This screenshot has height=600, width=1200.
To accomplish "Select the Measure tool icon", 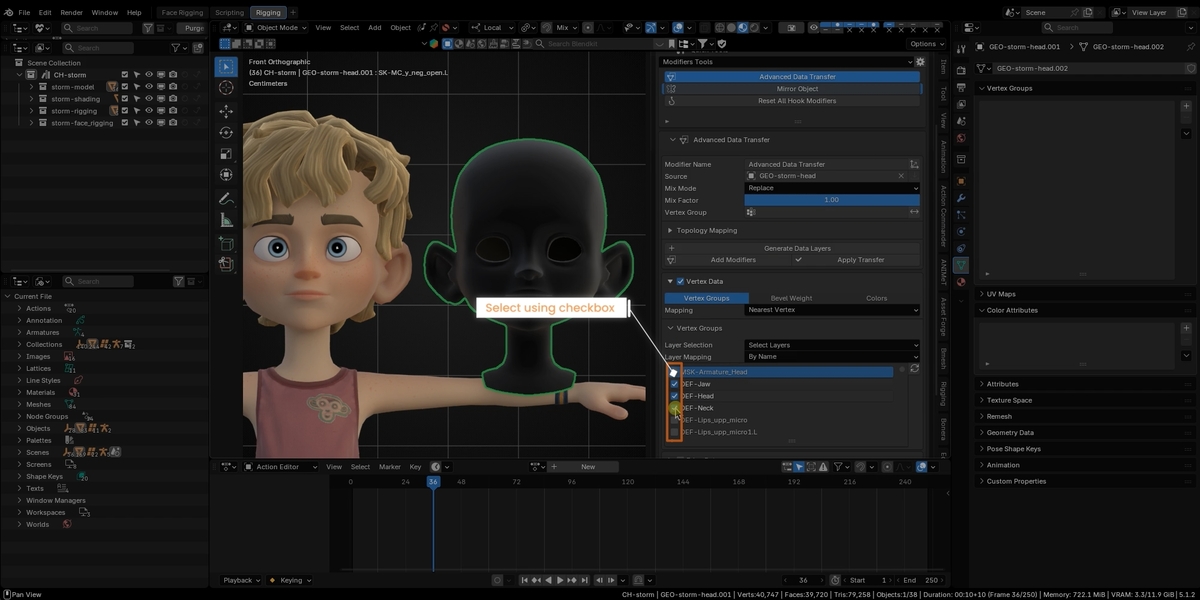I will pos(226,220).
